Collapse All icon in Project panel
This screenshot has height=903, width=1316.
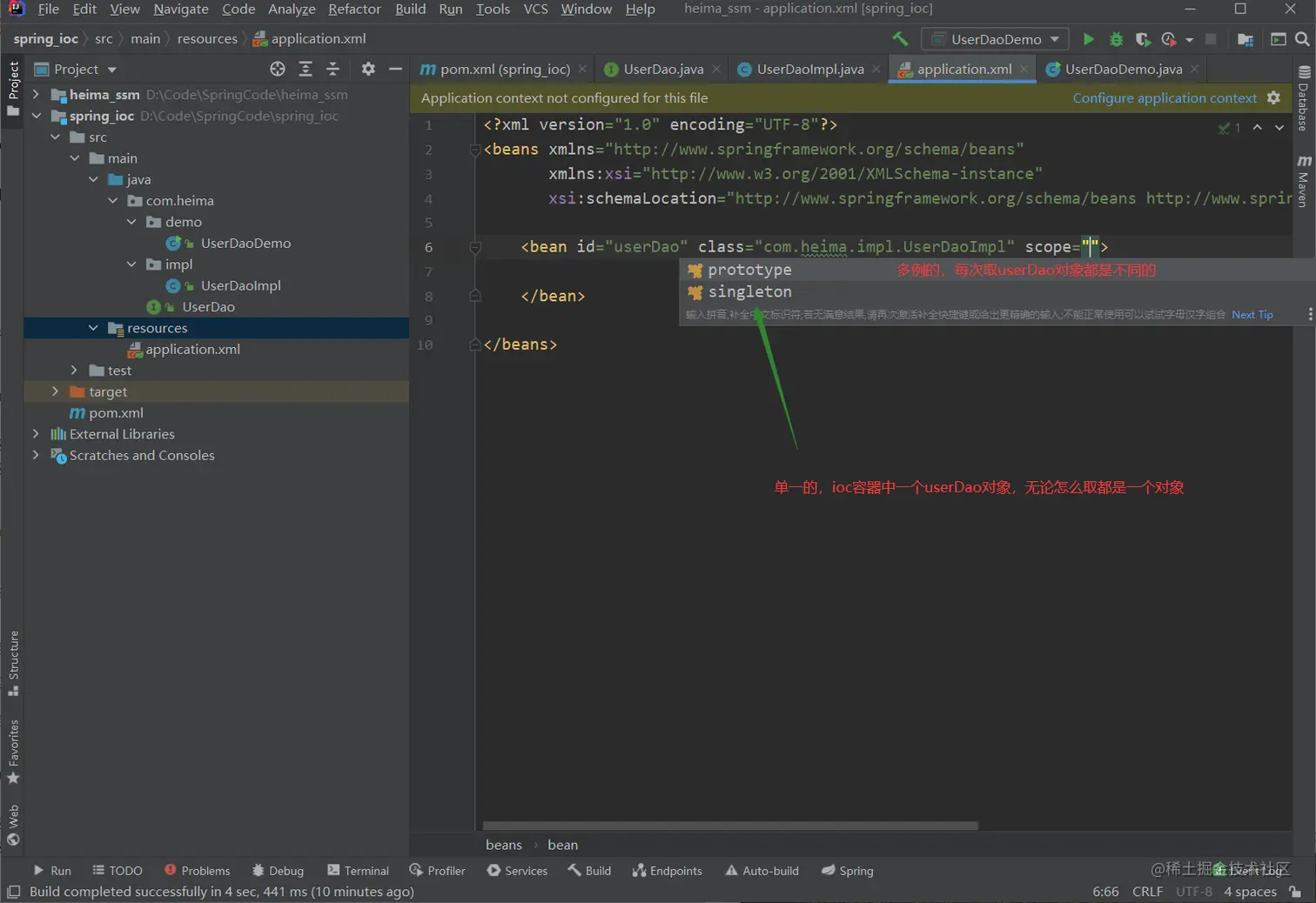pos(332,69)
